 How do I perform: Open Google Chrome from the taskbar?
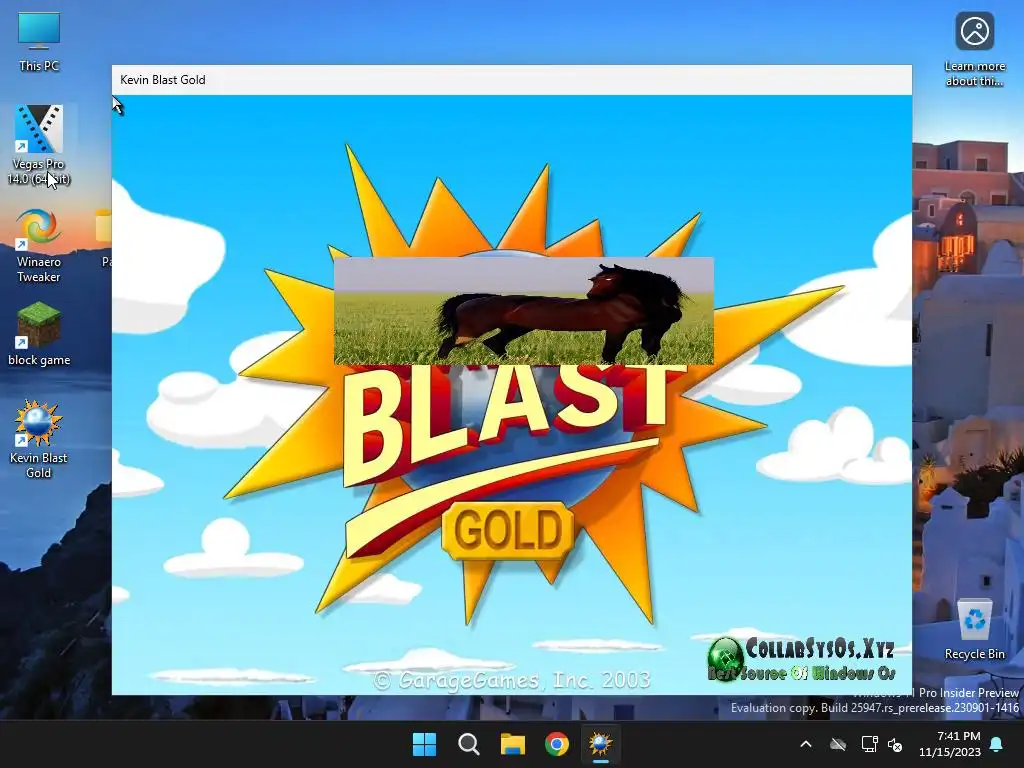[x=557, y=744]
